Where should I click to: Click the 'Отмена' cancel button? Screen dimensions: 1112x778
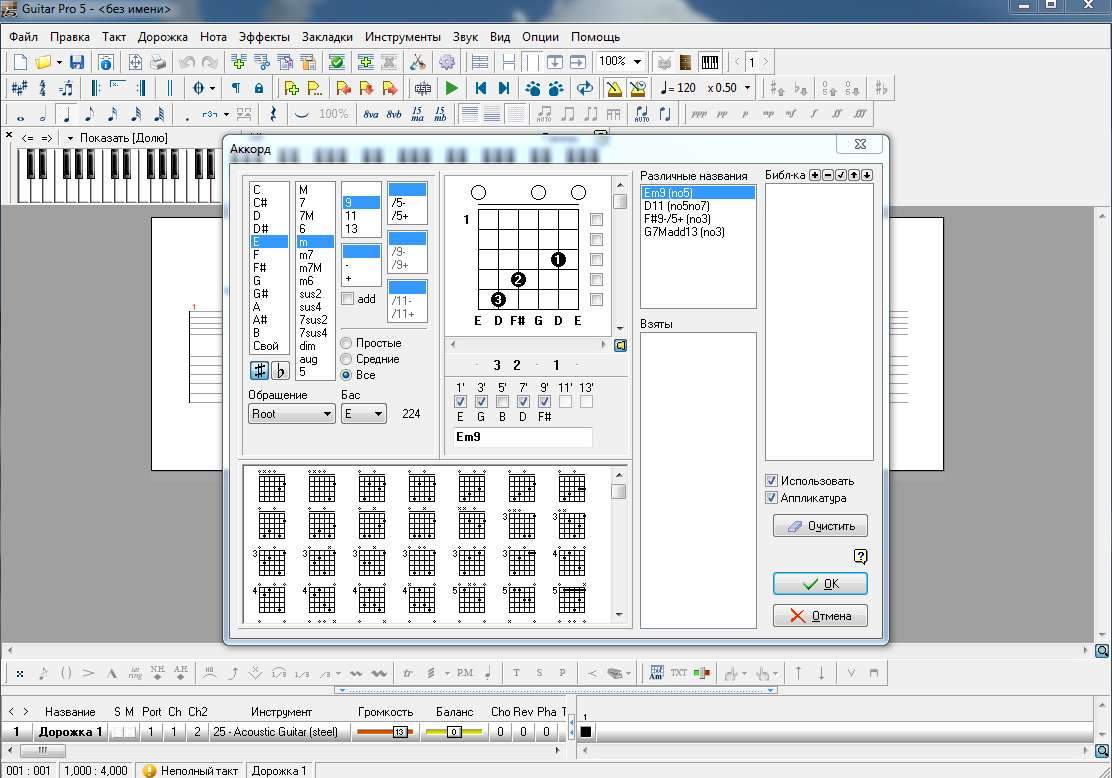pos(820,616)
